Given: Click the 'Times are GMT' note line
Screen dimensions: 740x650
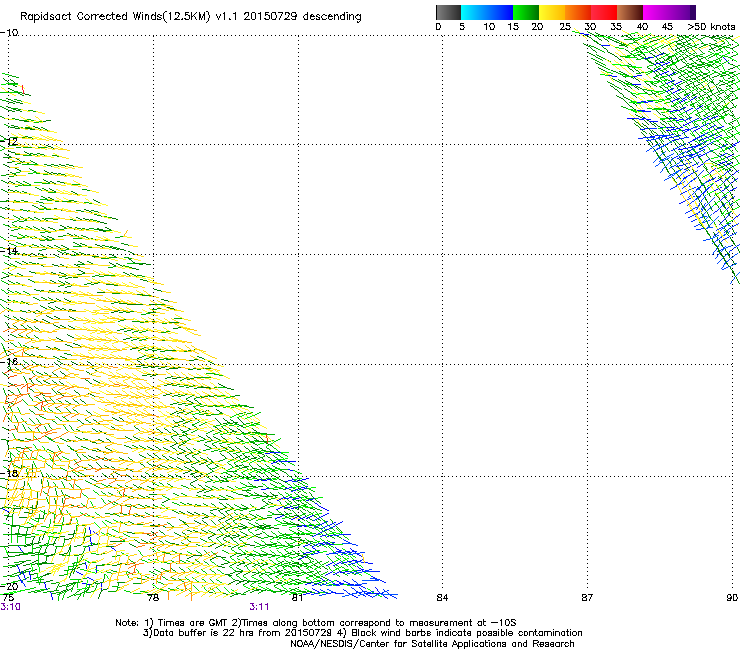Looking at the screenshot, I should click(x=316, y=623).
